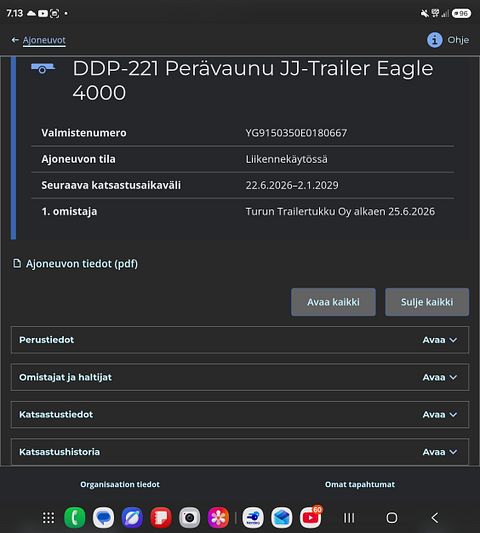The width and height of the screenshot is (480, 533).
Task: Open the Omat tapahtumat tab
Action: 360,484
